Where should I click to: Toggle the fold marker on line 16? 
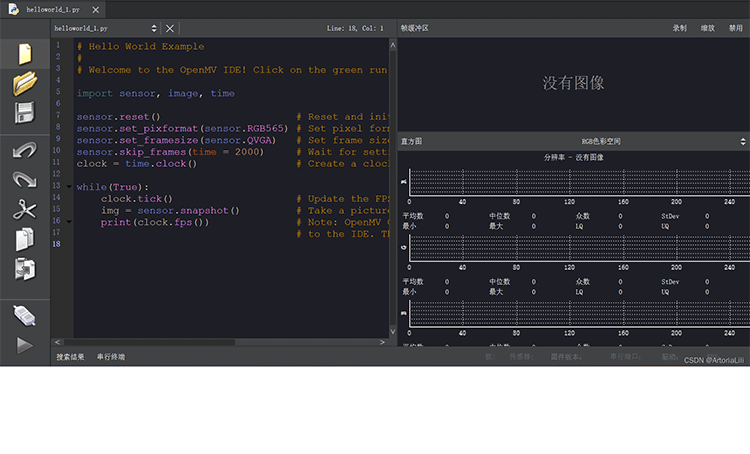coord(69,222)
